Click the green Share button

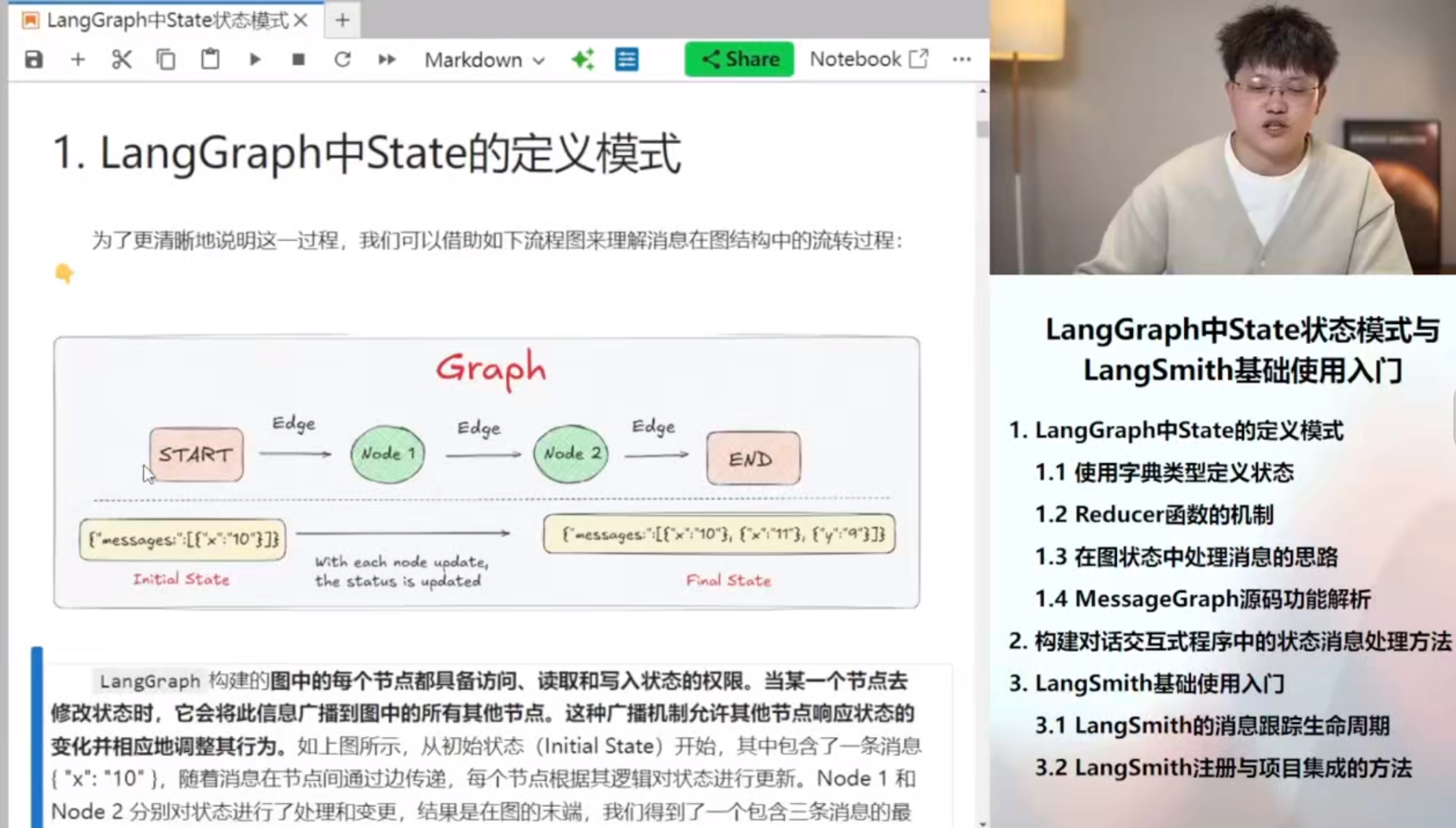[x=739, y=59]
